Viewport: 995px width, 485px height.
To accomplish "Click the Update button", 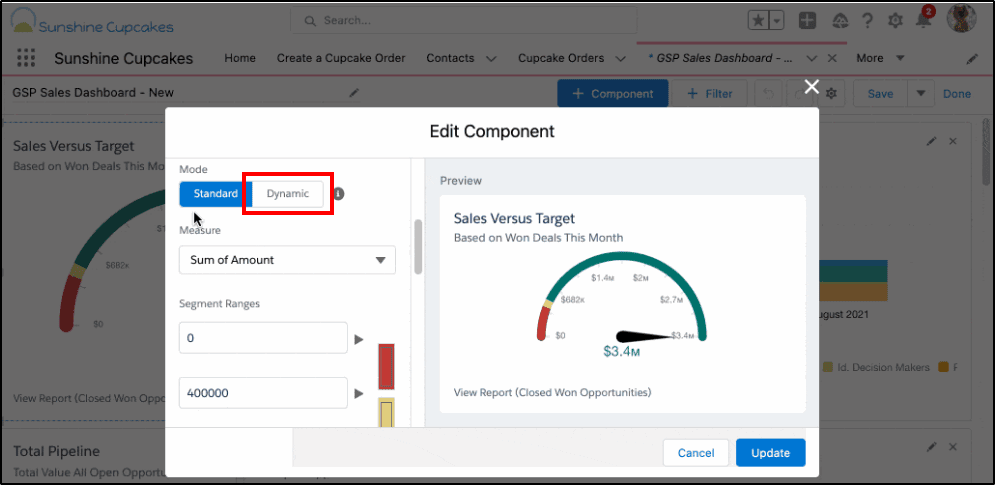I will (x=770, y=453).
